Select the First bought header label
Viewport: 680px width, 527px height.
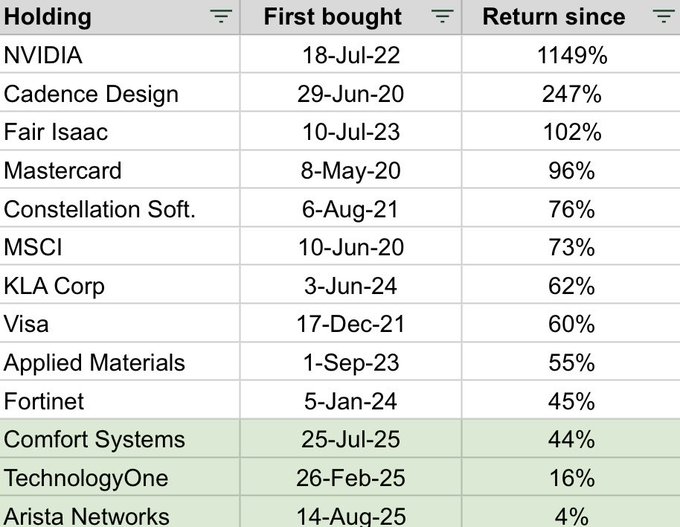(333, 17)
